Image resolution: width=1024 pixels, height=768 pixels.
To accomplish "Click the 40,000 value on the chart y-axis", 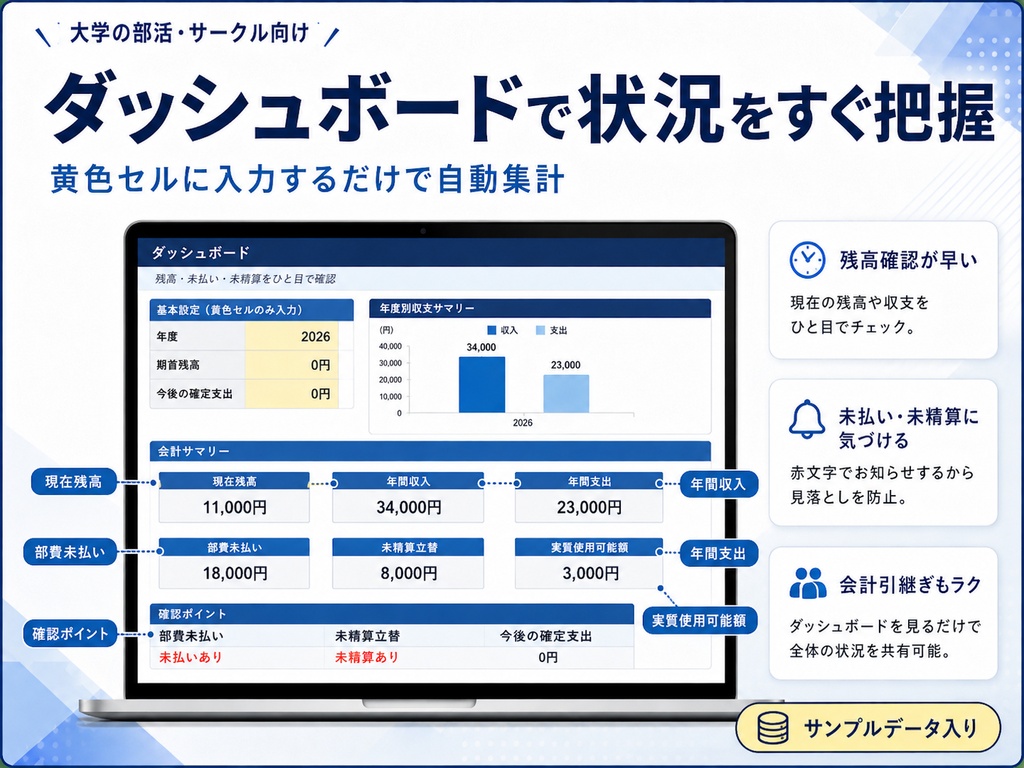I will (390, 346).
